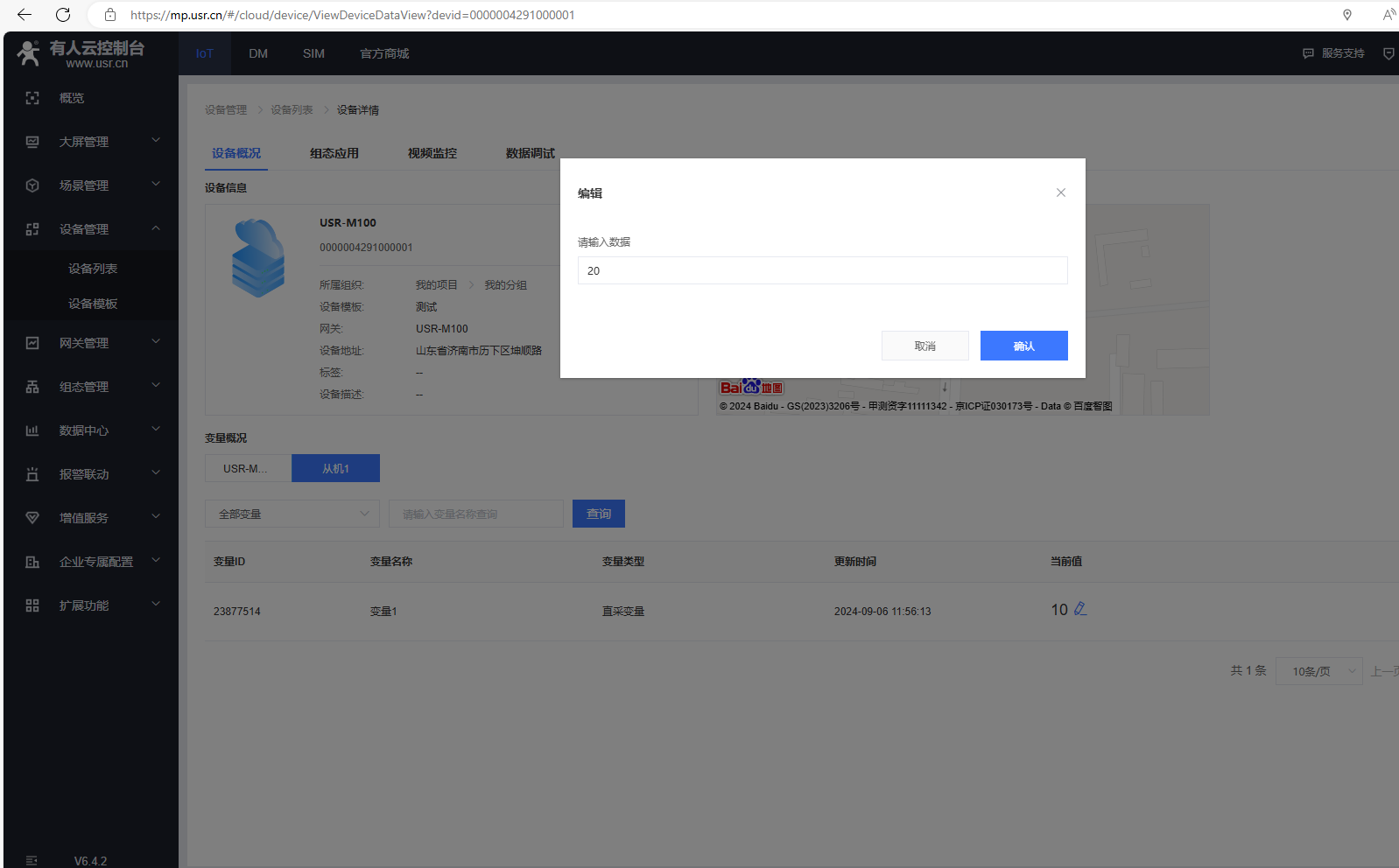Switch to the 组态应用 tab
The width and height of the screenshot is (1399, 868).
click(334, 153)
